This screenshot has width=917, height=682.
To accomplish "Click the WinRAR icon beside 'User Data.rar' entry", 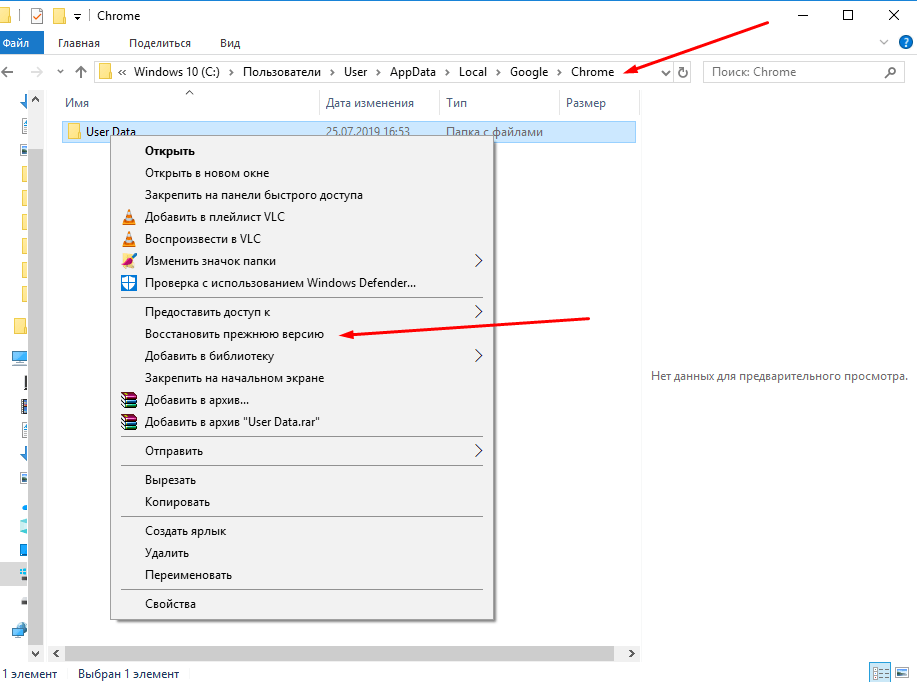I will [129, 422].
